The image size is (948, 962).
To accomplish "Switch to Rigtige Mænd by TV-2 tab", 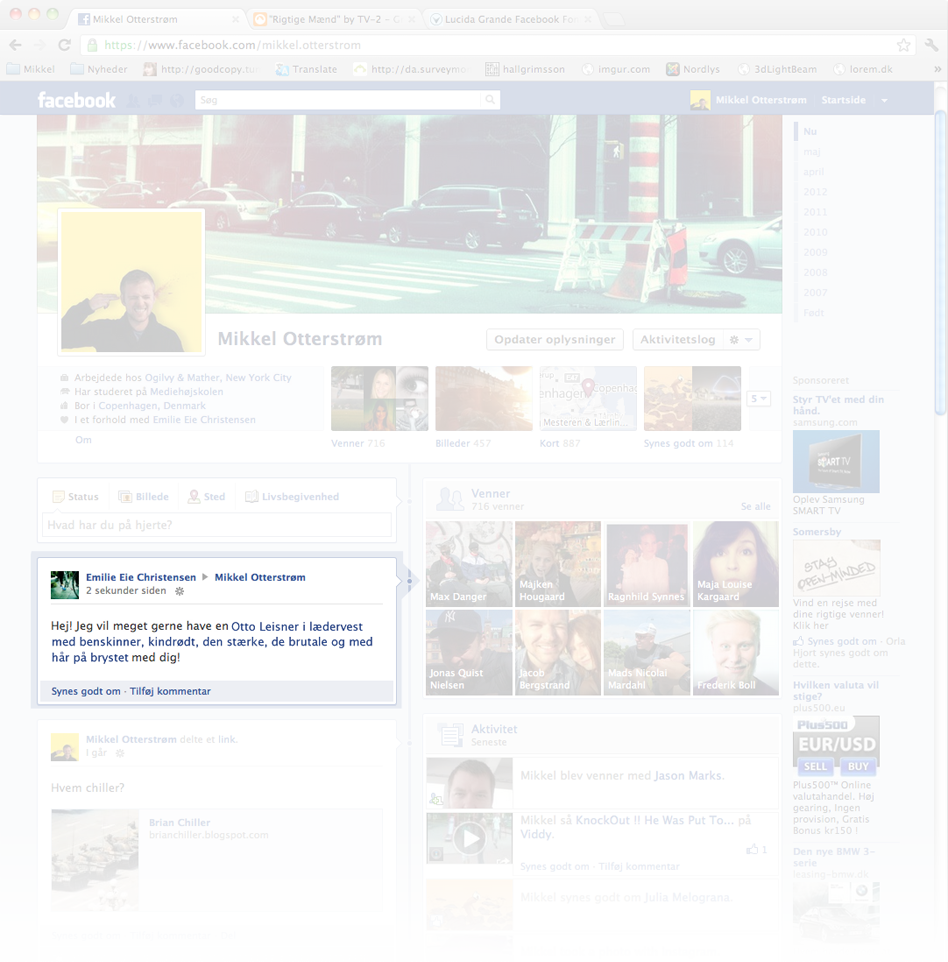I will point(335,19).
